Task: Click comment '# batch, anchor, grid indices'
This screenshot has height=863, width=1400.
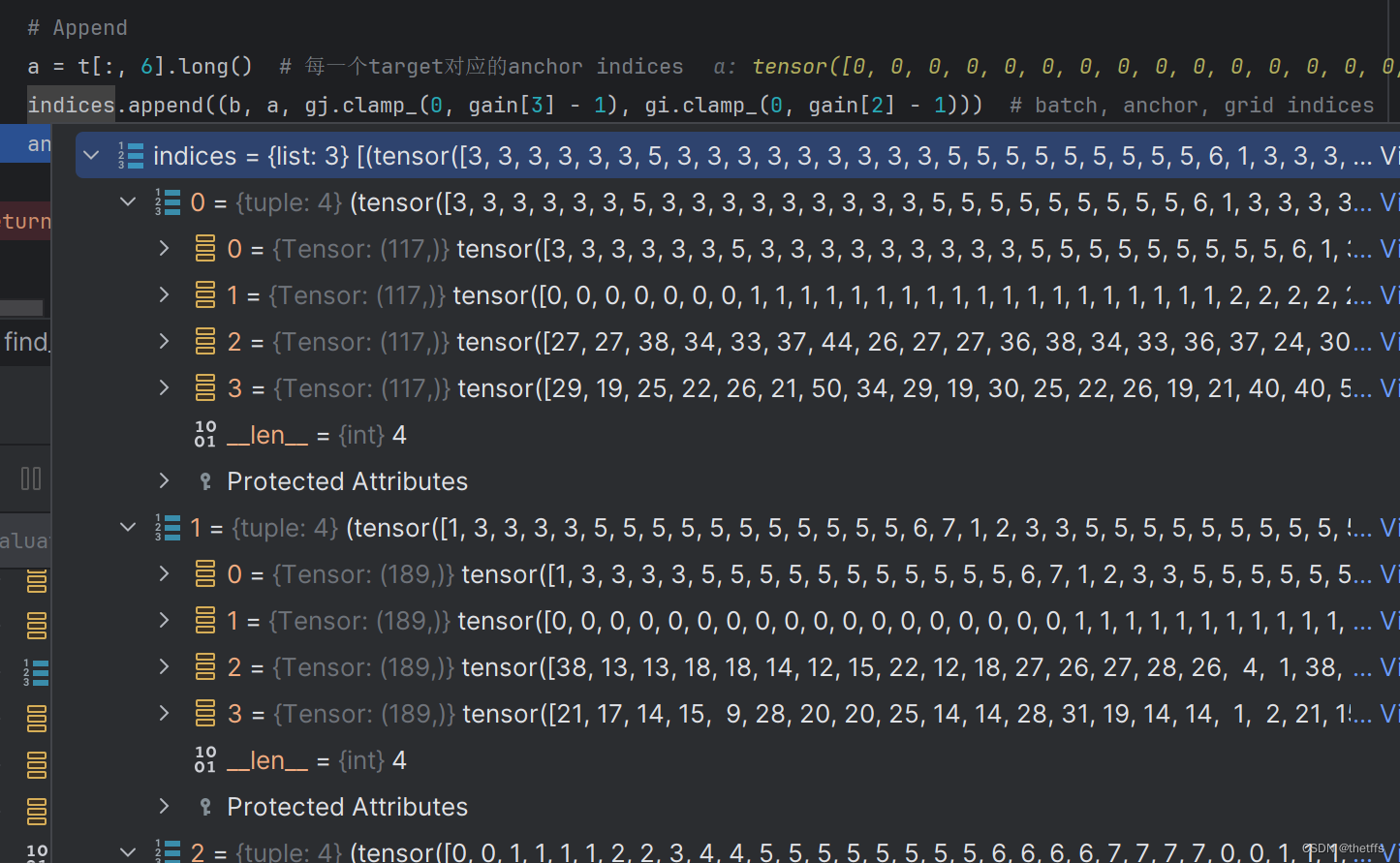Action: point(1192,105)
